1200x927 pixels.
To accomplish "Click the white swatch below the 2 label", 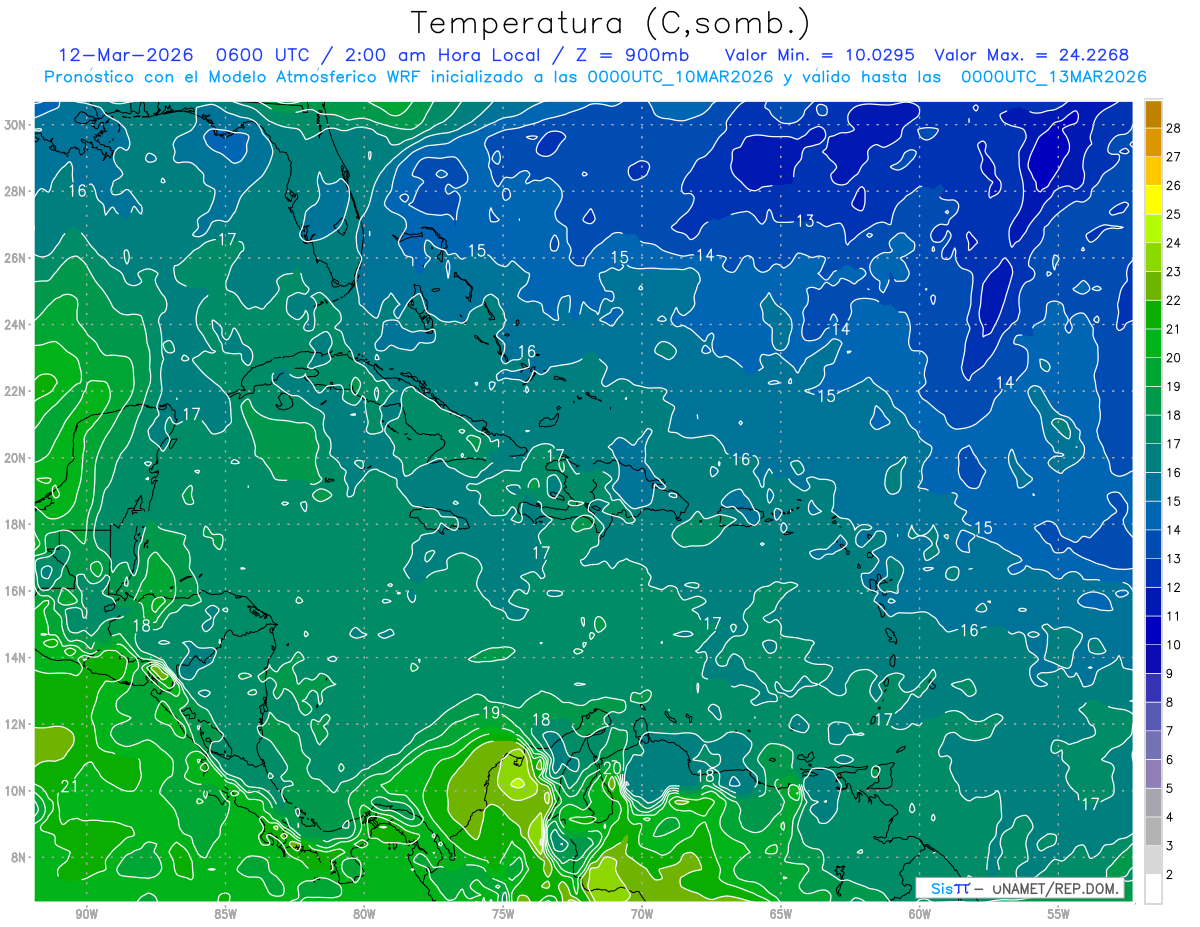I will 1153,889.
